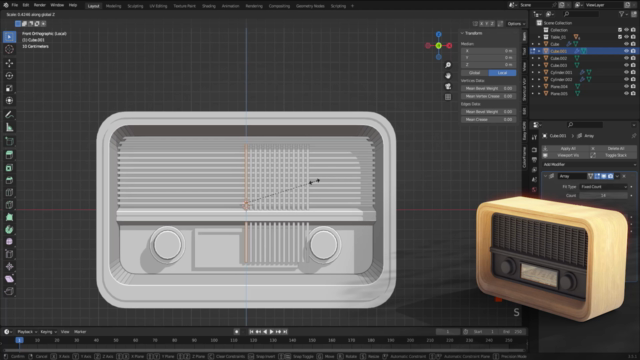Activate the 3D Cursor tool

point(9,49)
